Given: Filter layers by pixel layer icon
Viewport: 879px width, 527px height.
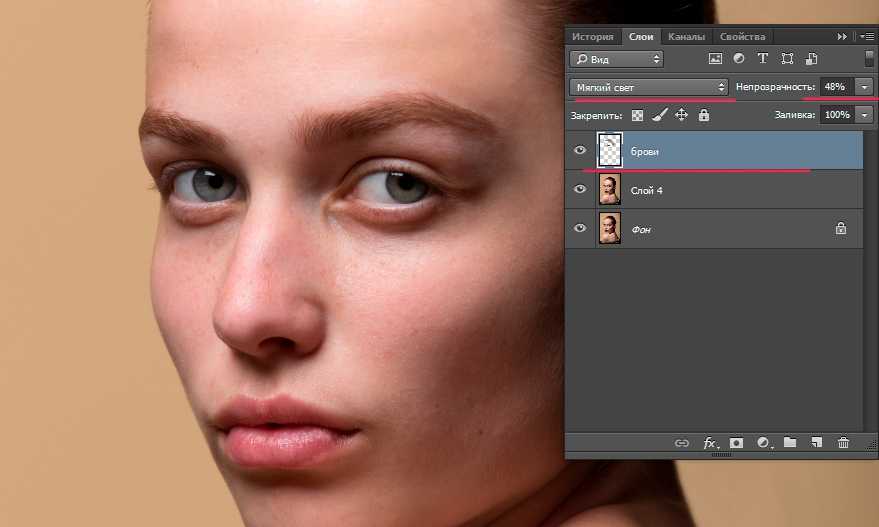Looking at the screenshot, I should pyautogui.click(x=715, y=59).
